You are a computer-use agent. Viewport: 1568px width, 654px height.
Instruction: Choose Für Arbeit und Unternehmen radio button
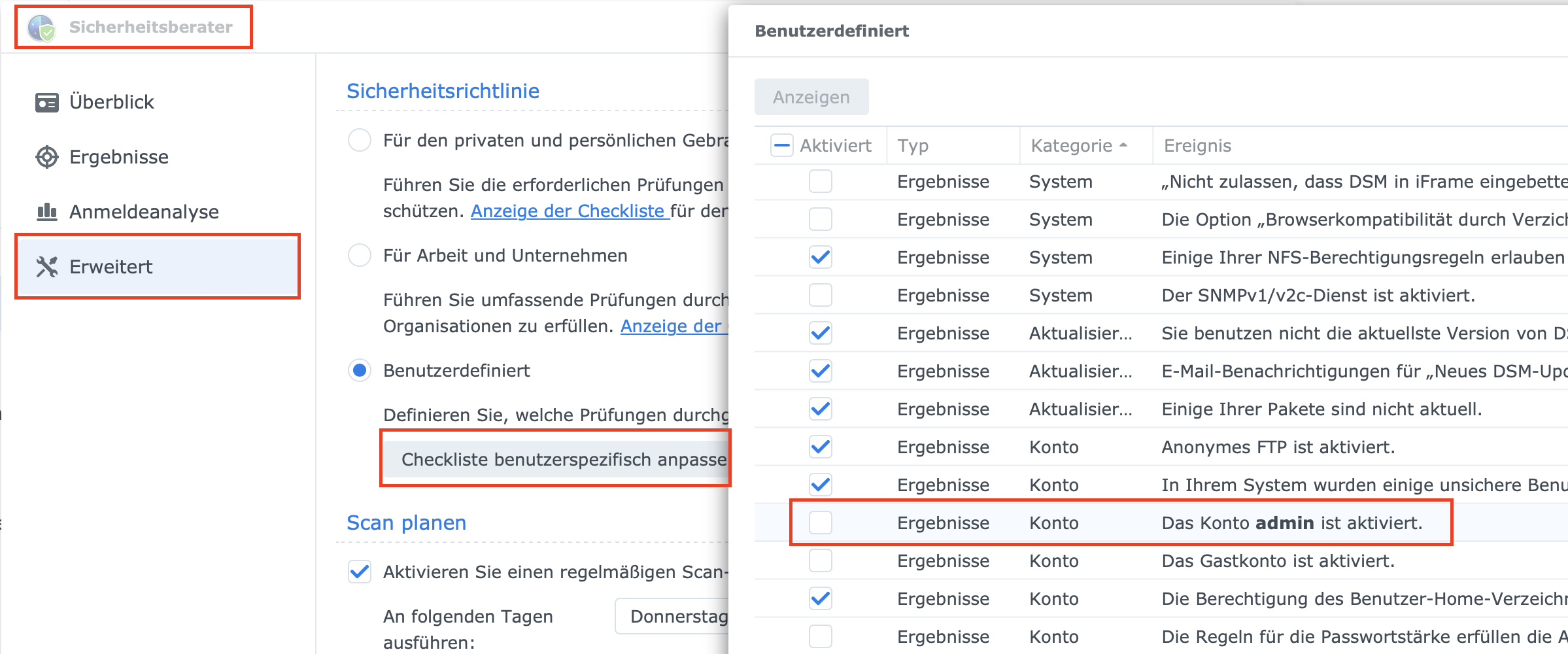coord(360,255)
